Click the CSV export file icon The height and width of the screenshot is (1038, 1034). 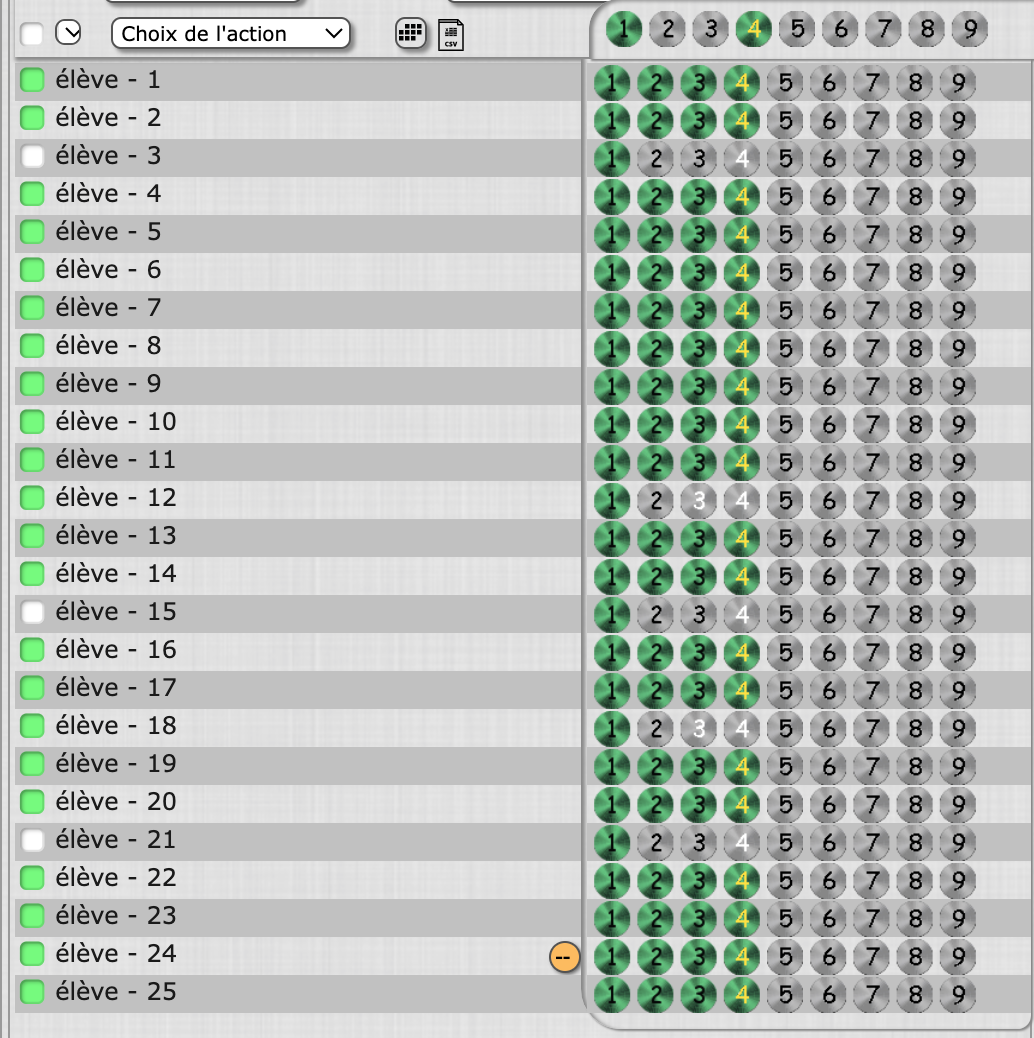point(451,34)
